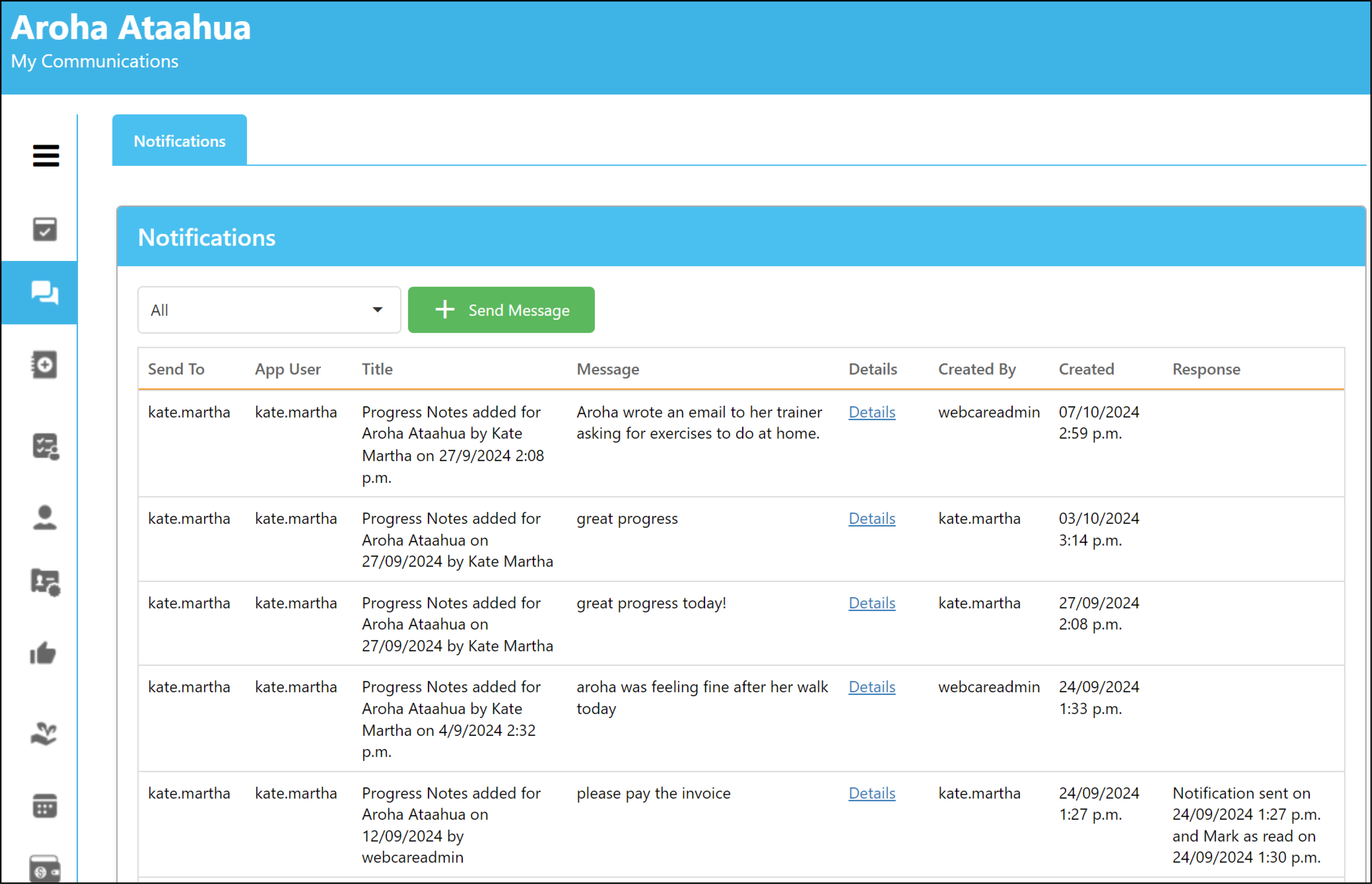This screenshot has height=884, width=1372.
Task: Select the chat bubbles communications icon
Action: coord(45,293)
